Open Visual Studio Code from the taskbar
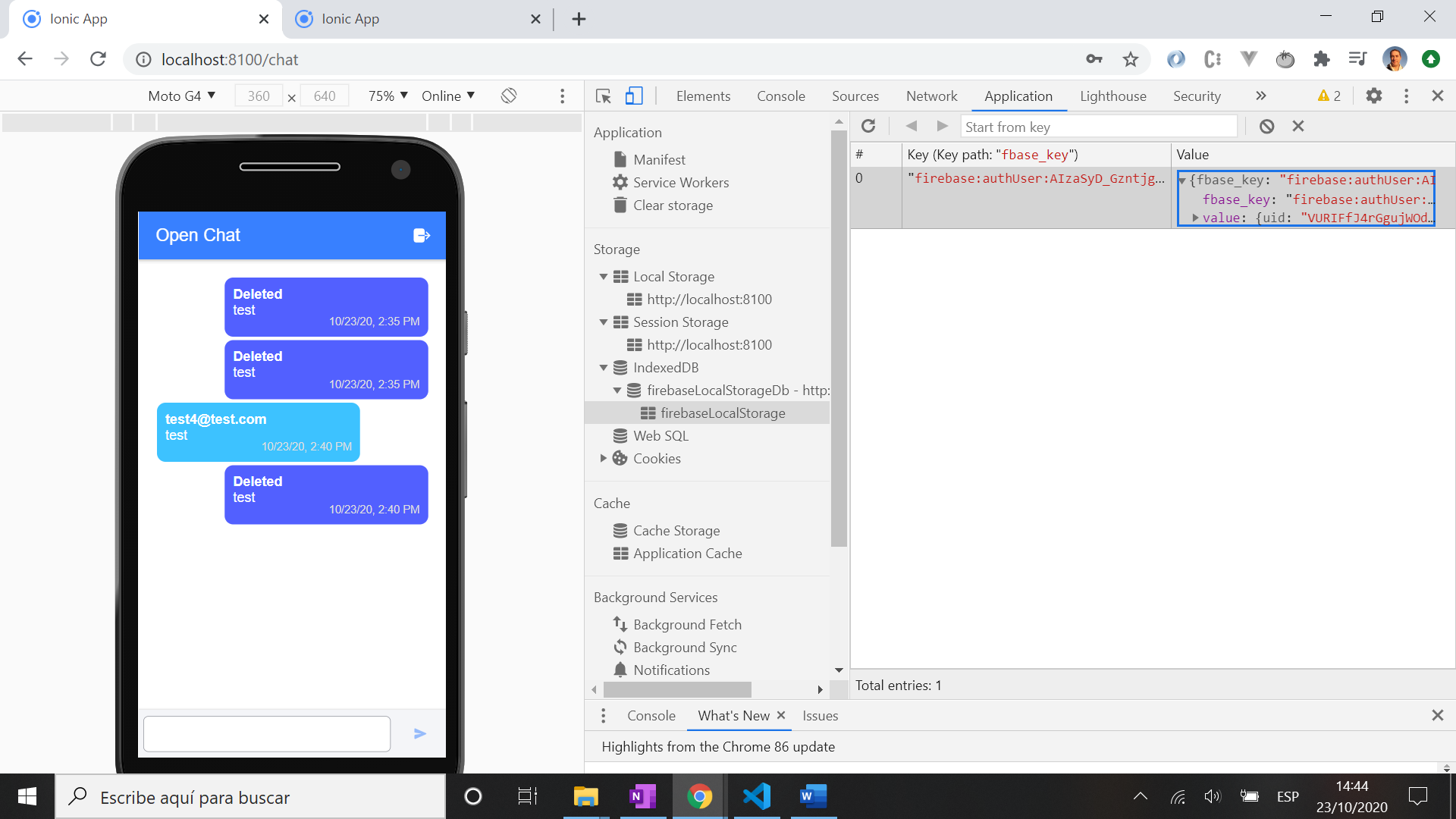Image resolution: width=1456 pixels, height=819 pixels. [x=756, y=796]
